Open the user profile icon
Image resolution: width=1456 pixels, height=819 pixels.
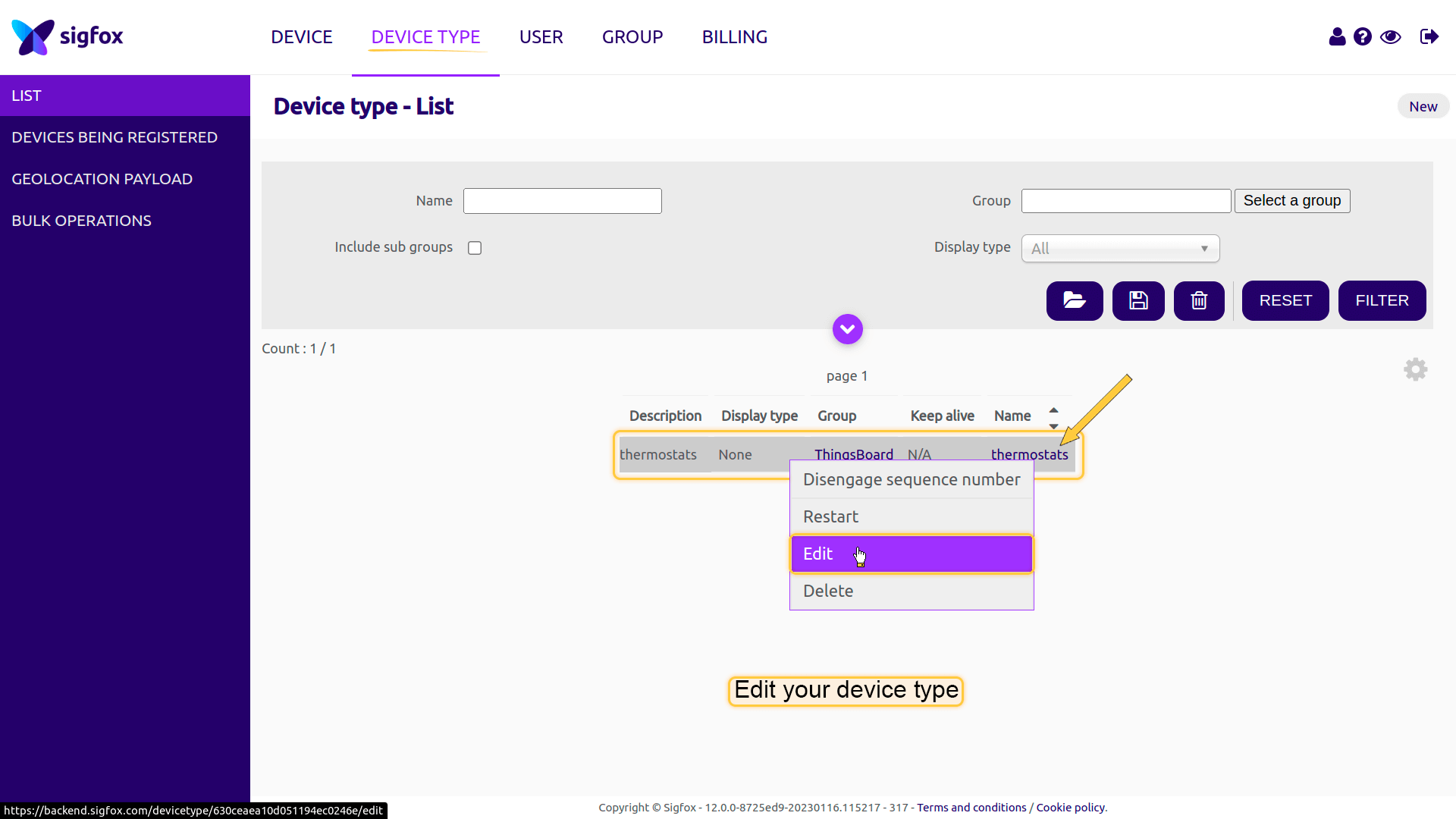click(x=1337, y=36)
